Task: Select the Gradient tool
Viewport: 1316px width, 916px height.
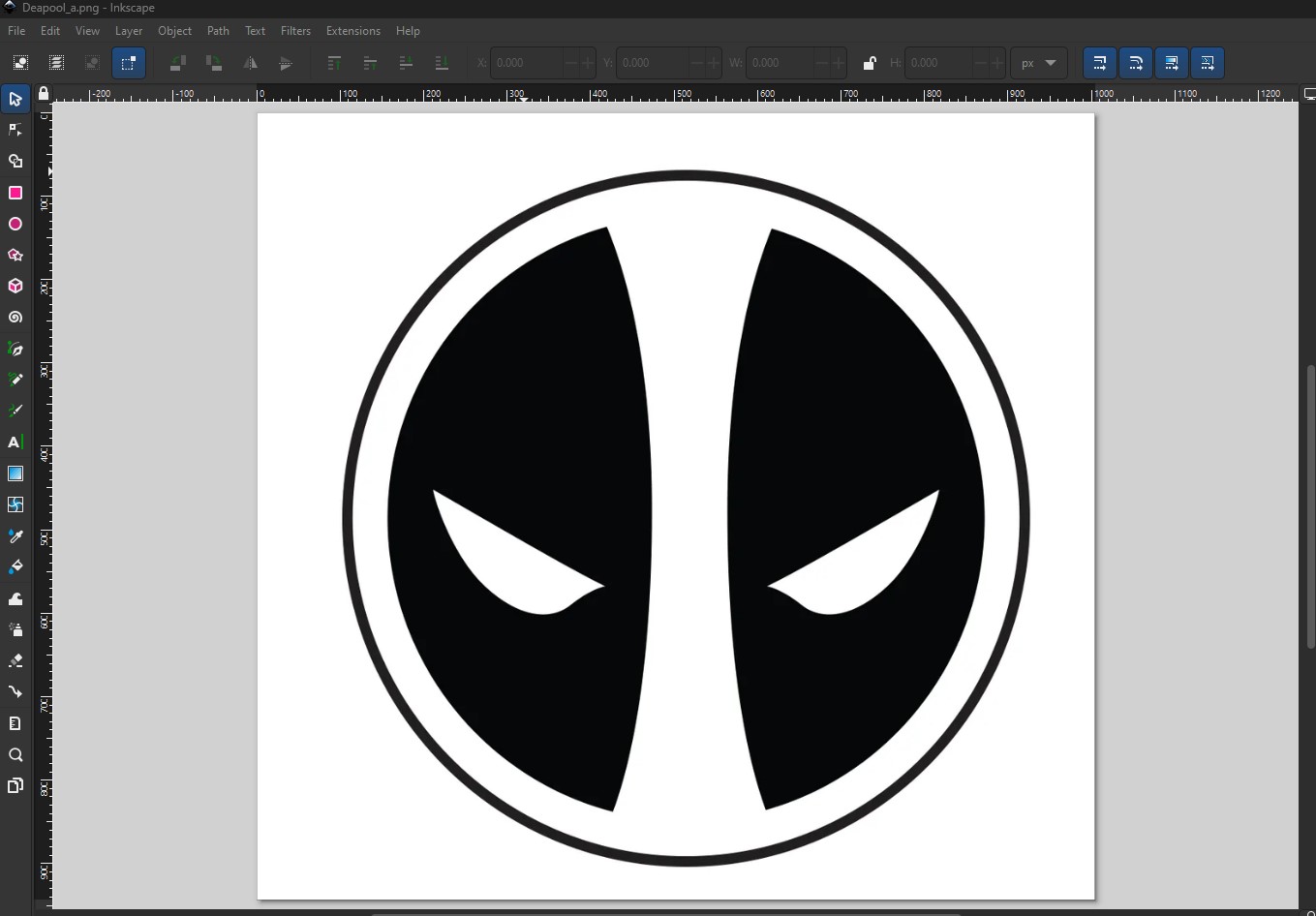Action: (15, 473)
